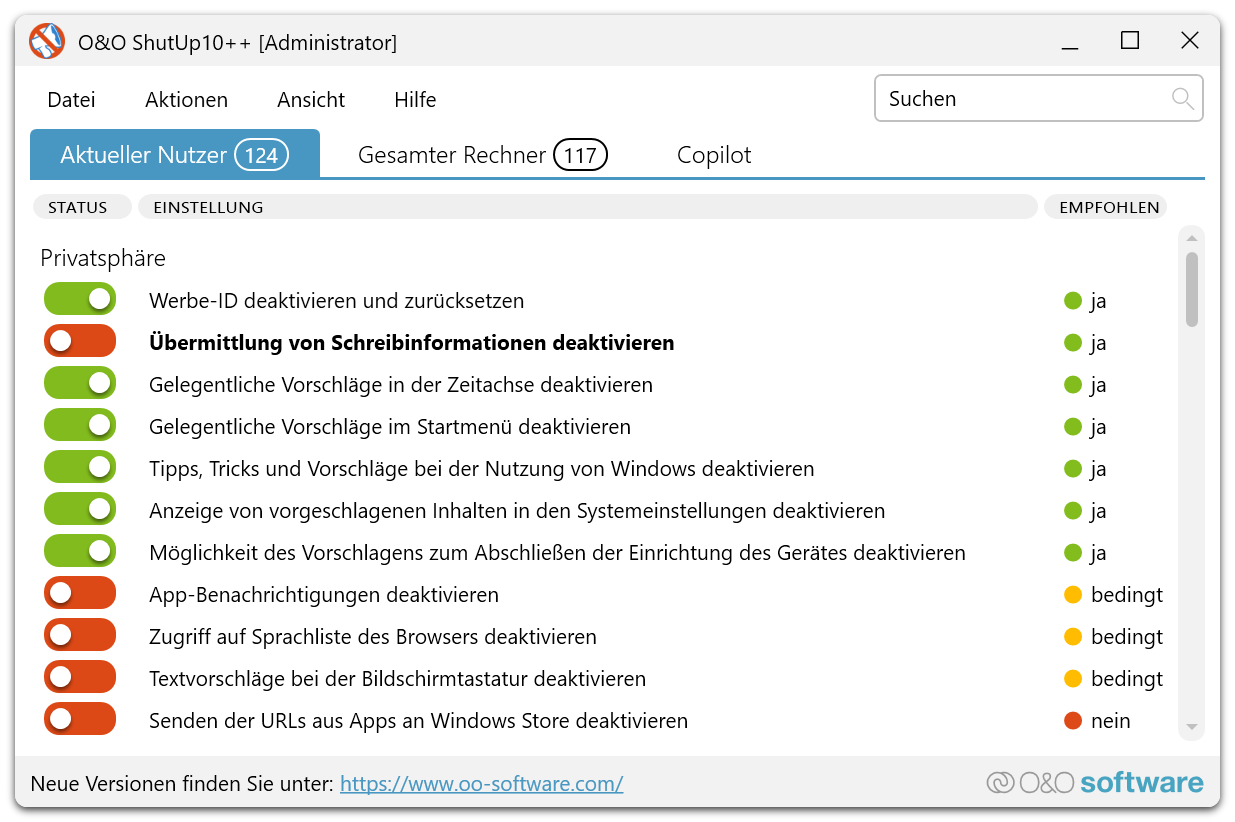The image size is (1235, 822).
Task: Click the 124 count badge
Action: (x=261, y=155)
